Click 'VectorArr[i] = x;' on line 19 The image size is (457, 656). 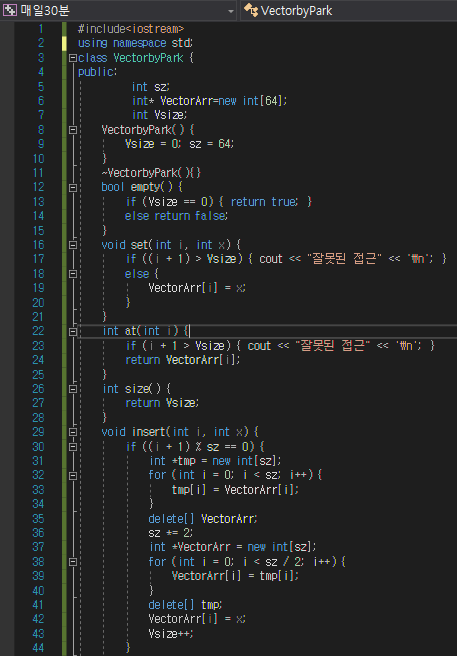[198, 288]
